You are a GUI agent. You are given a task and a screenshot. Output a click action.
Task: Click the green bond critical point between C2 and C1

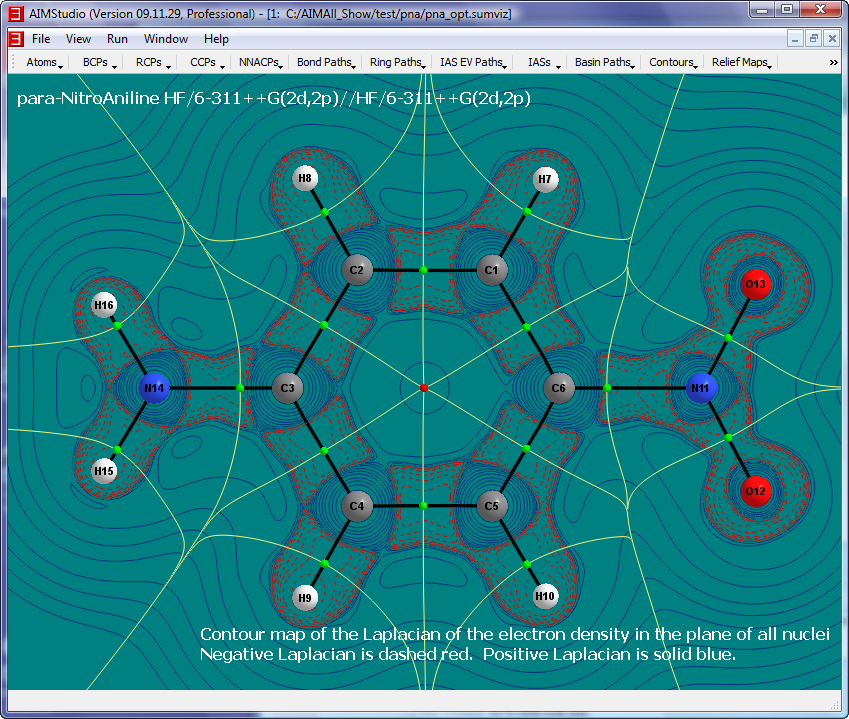(x=424, y=270)
